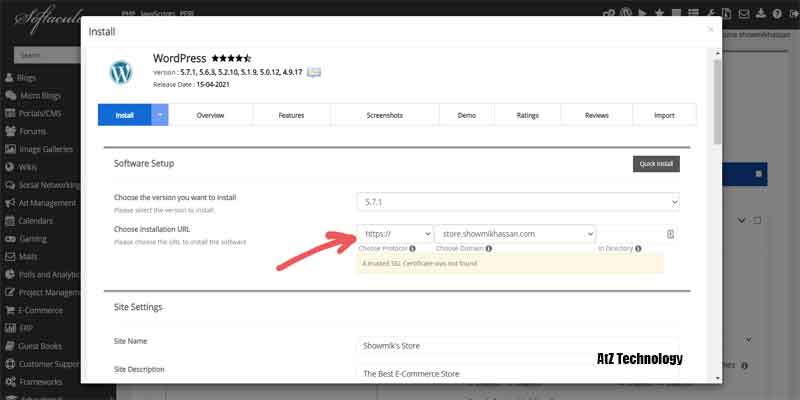Switch to the Reviews tab
The width and height of the screenshot is (800, 400).
(597, 115)
